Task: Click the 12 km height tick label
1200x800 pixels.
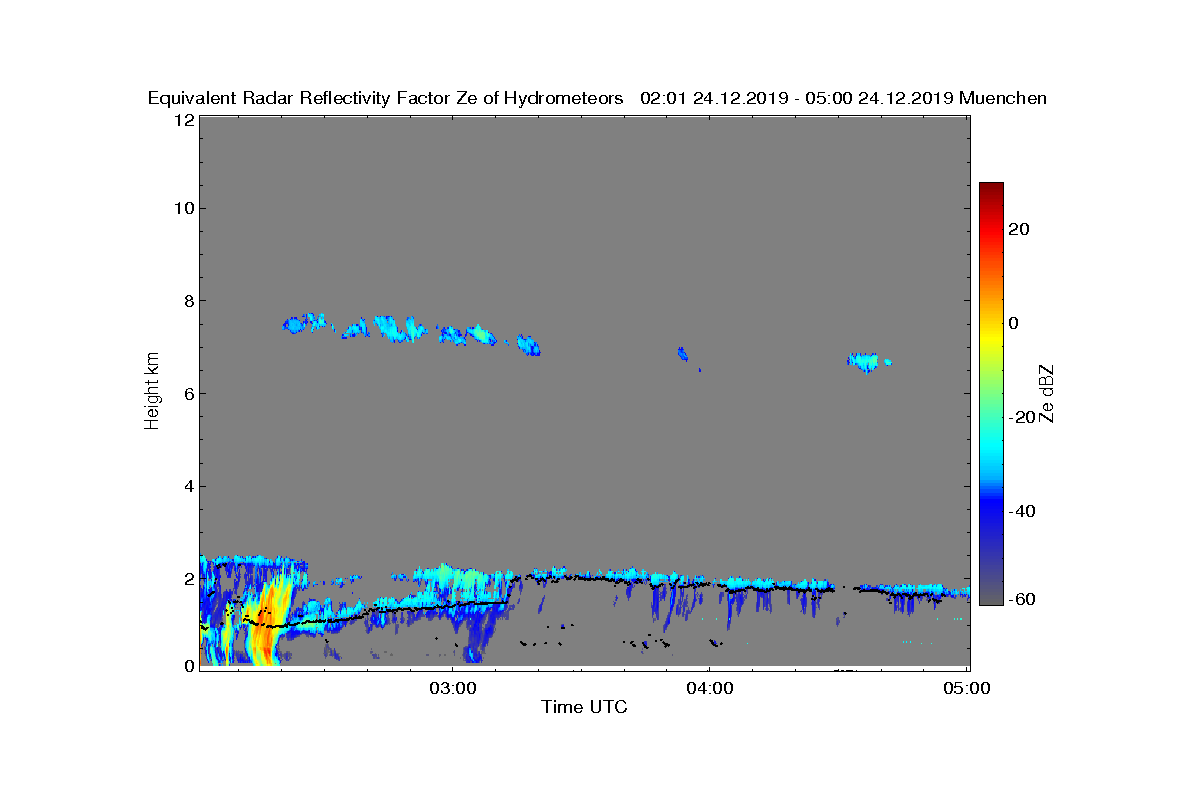Action: point(183,120)
